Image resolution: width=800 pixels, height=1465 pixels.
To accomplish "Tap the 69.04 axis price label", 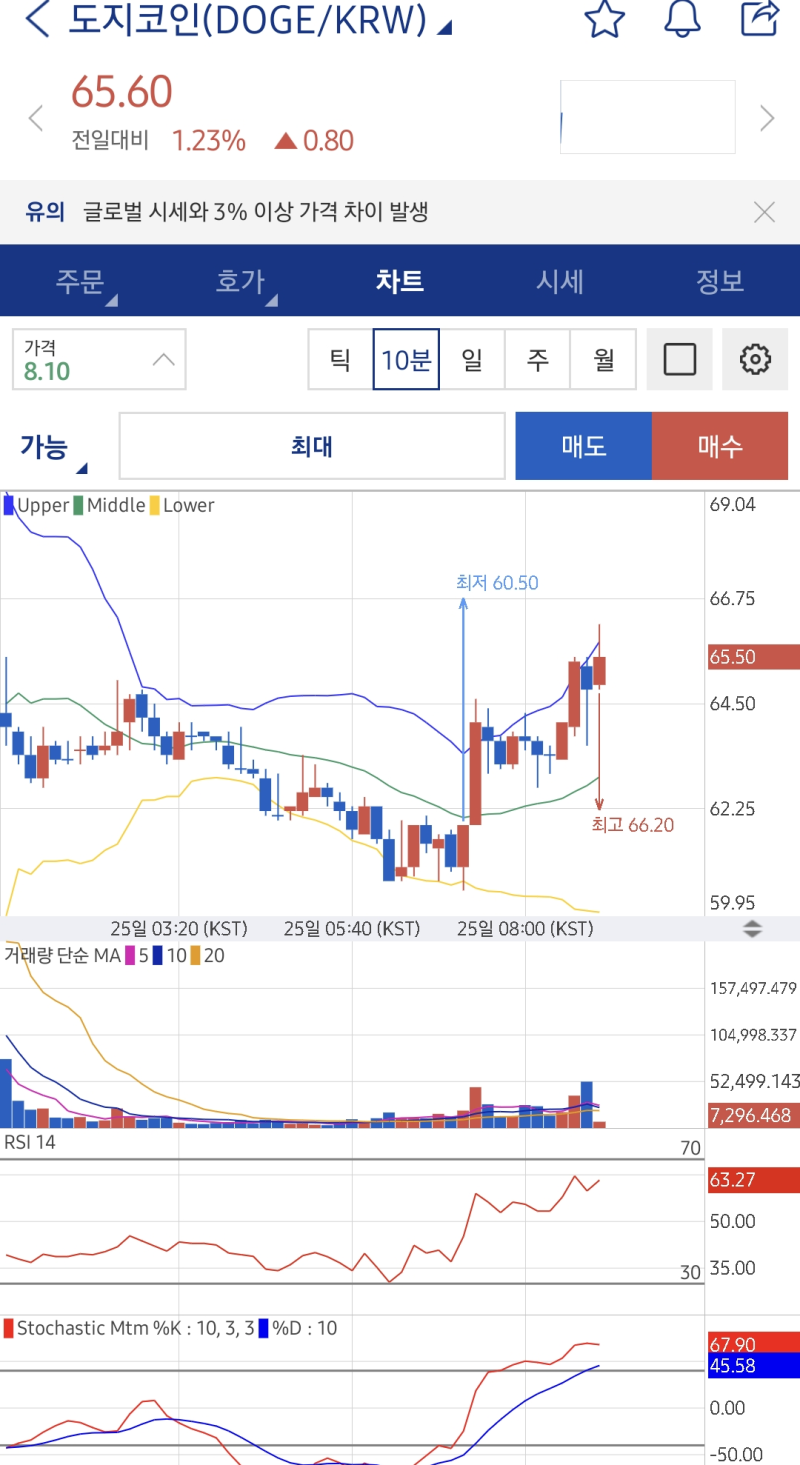I will pyautogui.click(x=732, y=504).
